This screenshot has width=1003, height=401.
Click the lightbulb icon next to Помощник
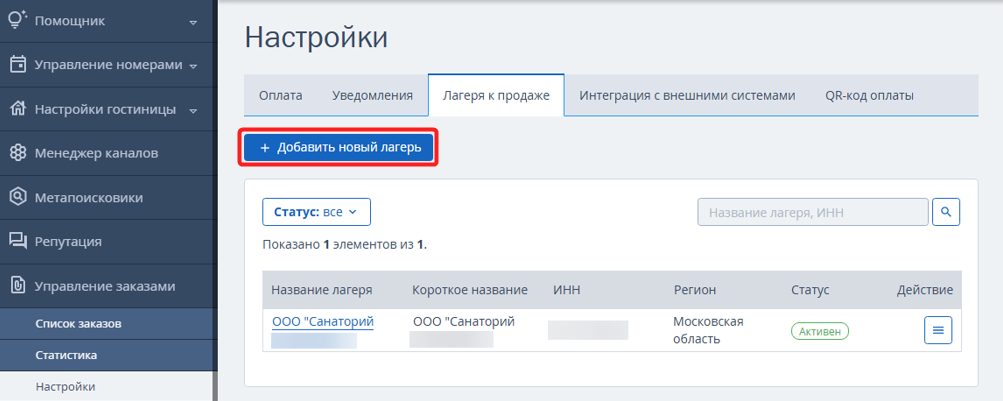[18, 20]
